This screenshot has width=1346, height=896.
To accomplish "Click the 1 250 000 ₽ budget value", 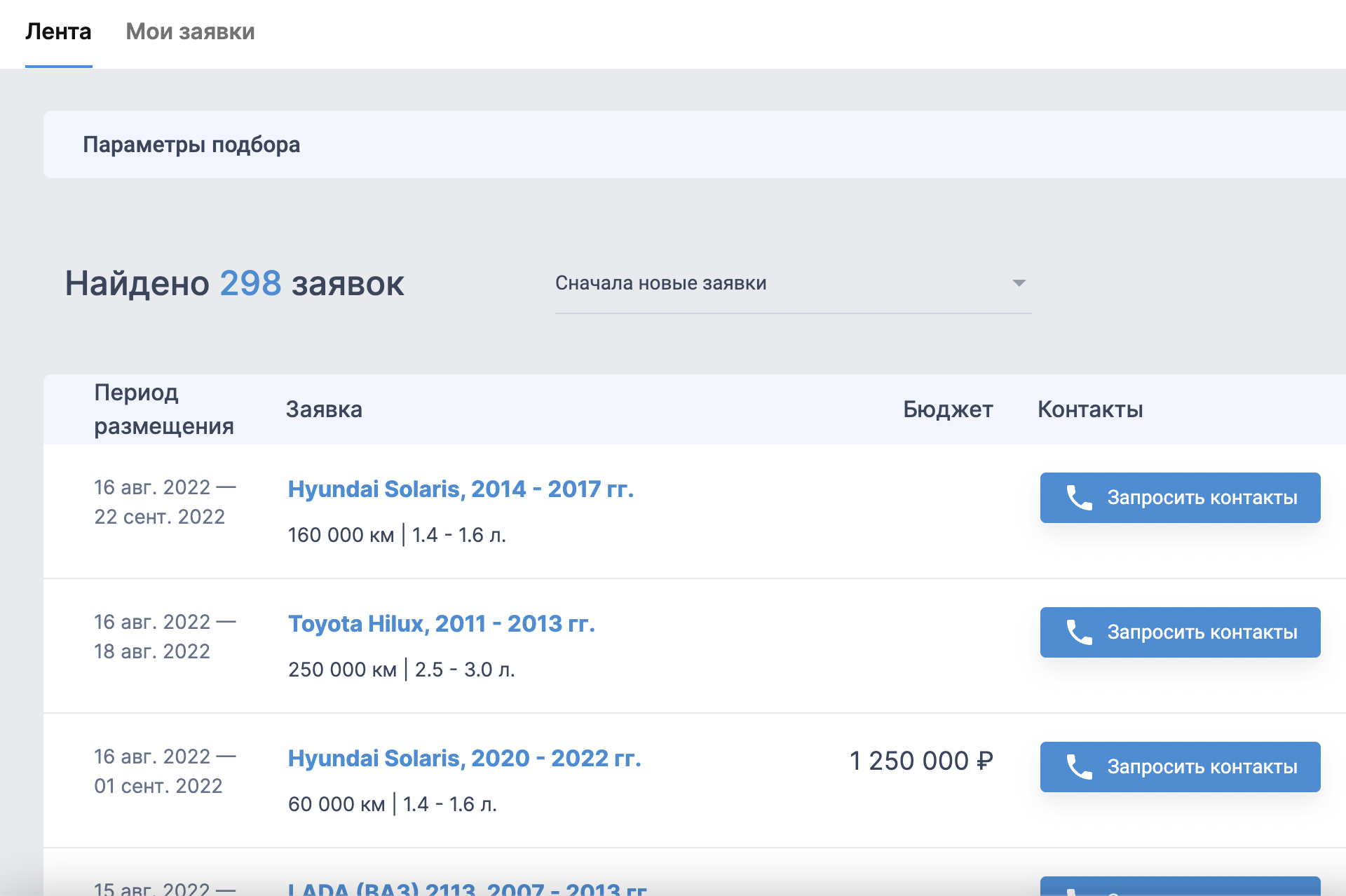I will pos(921,761).
